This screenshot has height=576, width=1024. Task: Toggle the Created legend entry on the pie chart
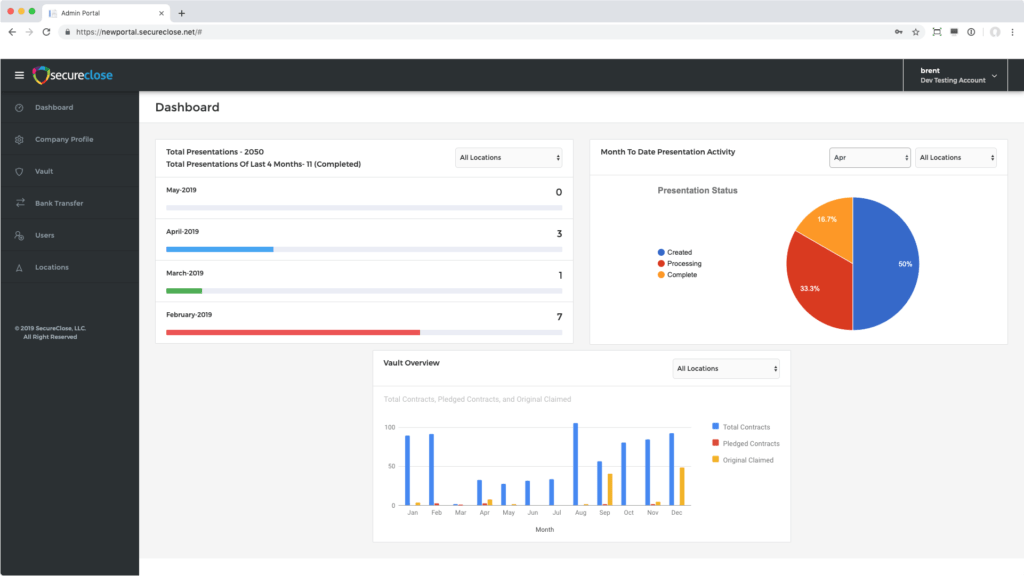(x=672, y=252)
